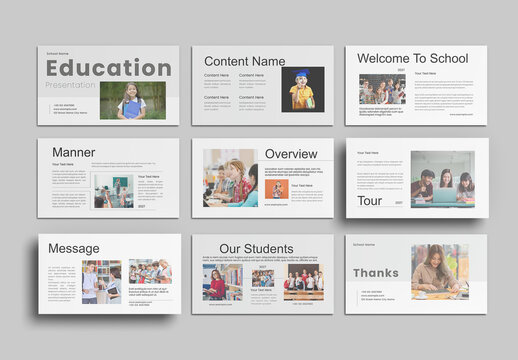The width and height of the screenshot is (518, 360).
Task: Click the children group photo on Message slide
Action: (x=150, y=271)
